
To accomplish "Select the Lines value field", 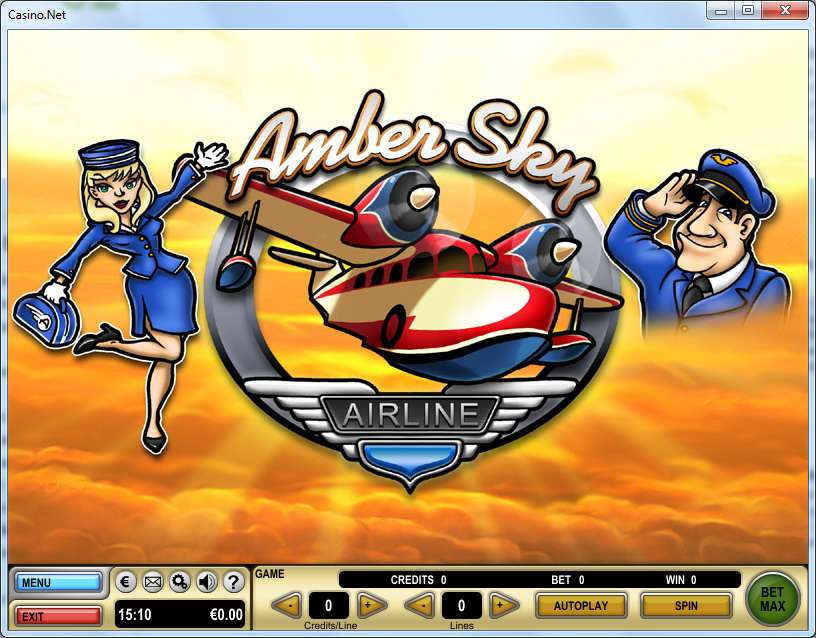I will pos(462,605).
